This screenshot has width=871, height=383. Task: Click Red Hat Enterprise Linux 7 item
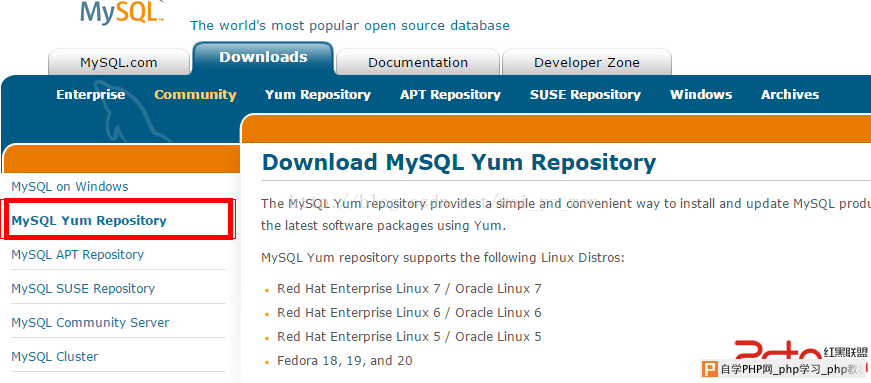(409, 289)
